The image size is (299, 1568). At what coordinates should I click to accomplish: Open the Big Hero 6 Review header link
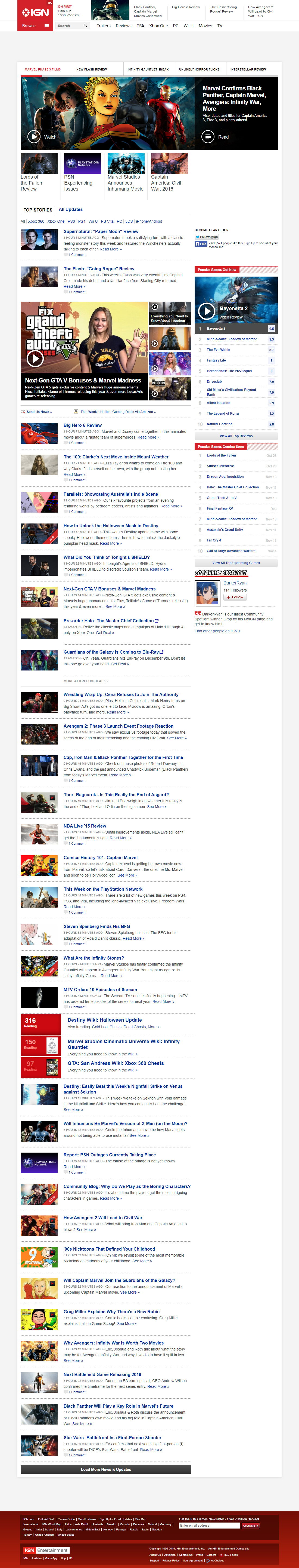click(185, 7)
